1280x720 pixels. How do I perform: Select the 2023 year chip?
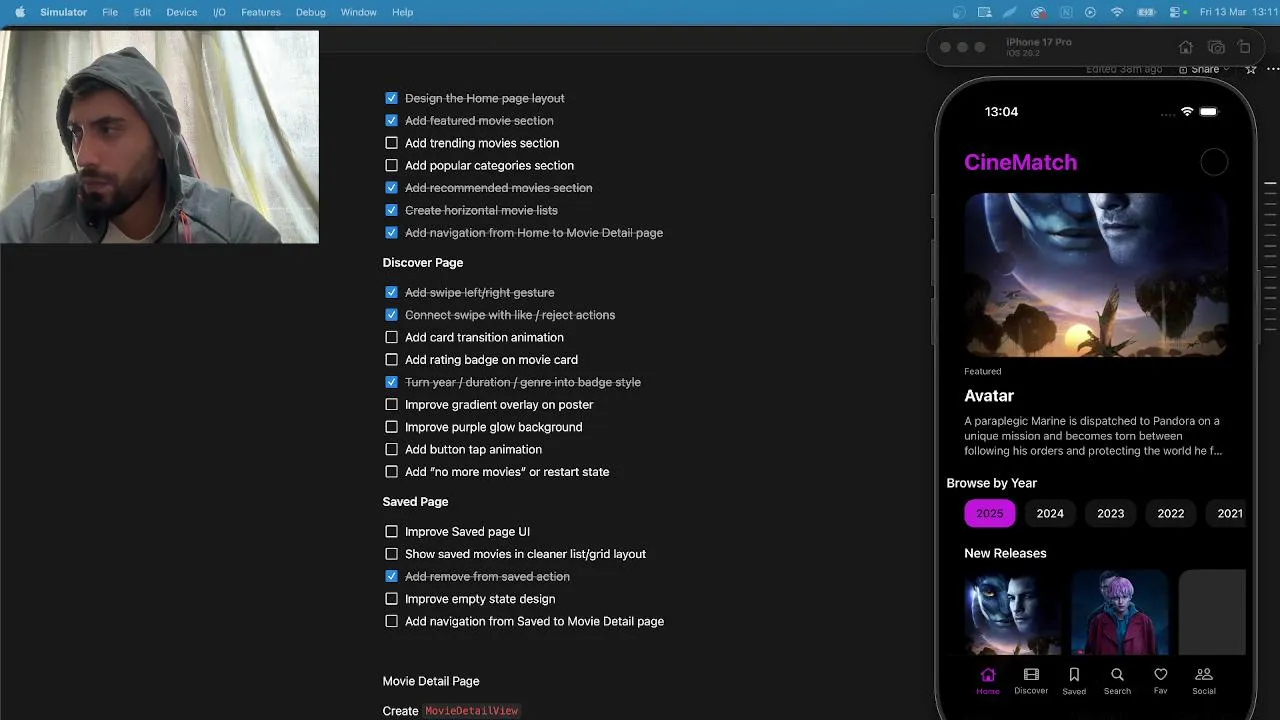pos(1110,513)
